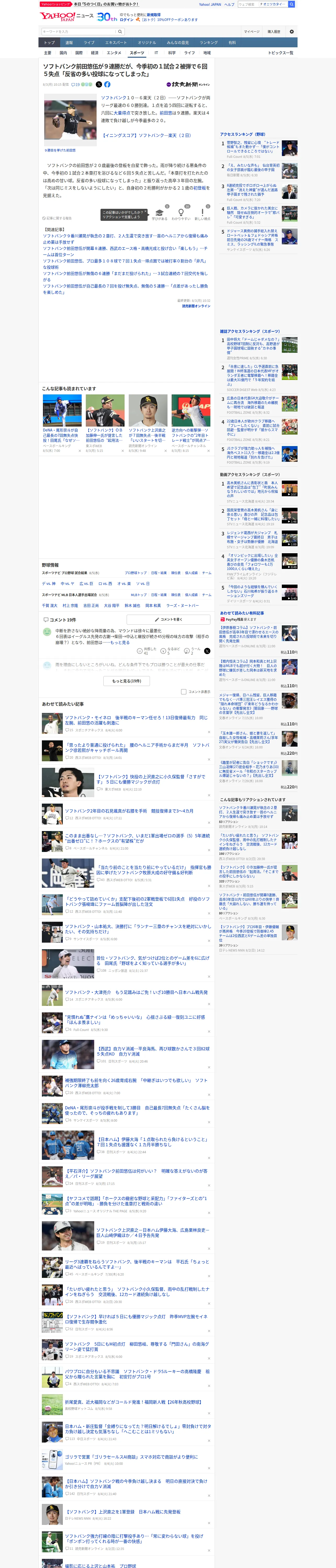Click the 購入履歴 button

click(x=274, y=32)
